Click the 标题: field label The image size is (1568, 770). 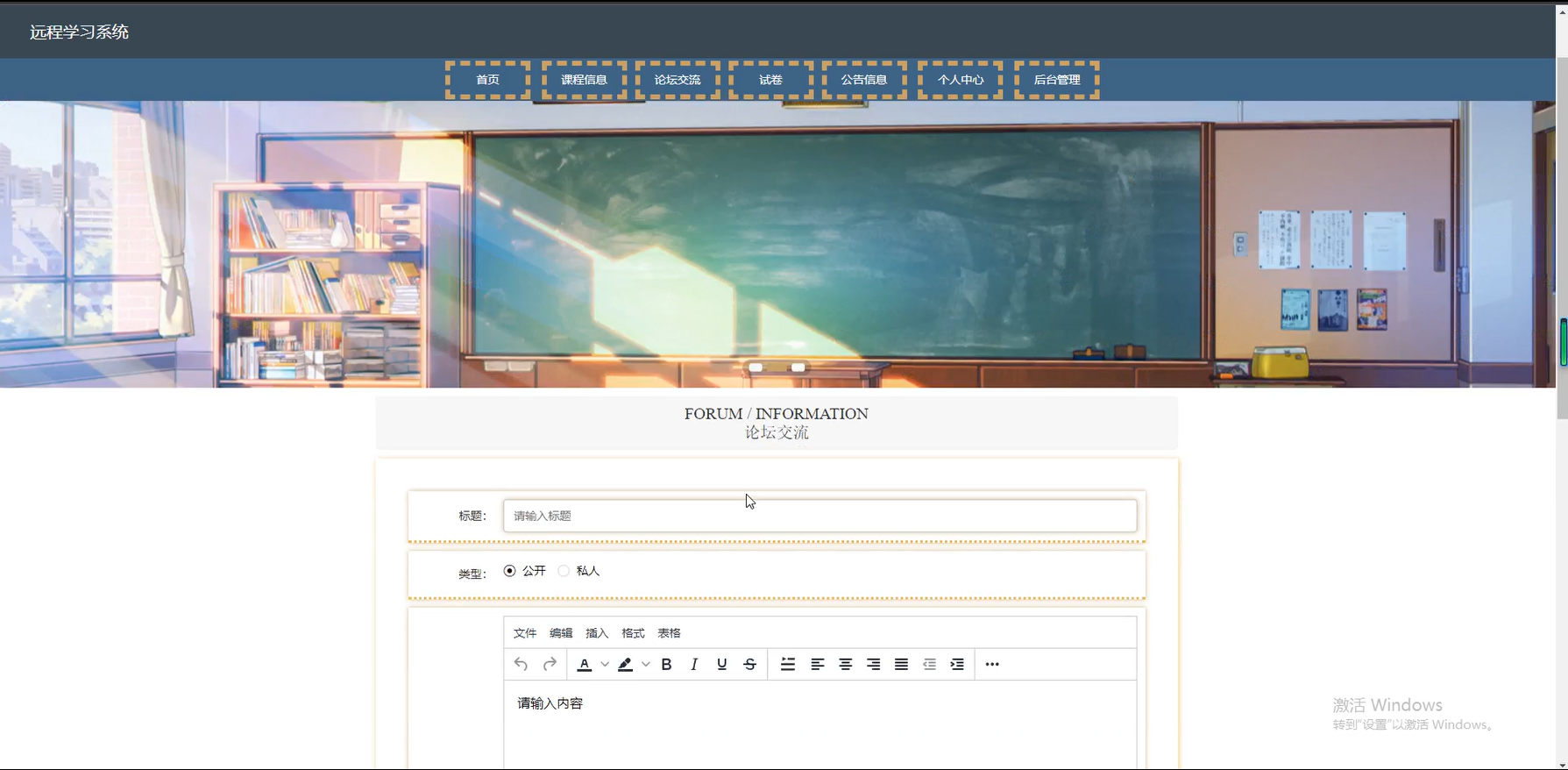(x=472, y=516)
